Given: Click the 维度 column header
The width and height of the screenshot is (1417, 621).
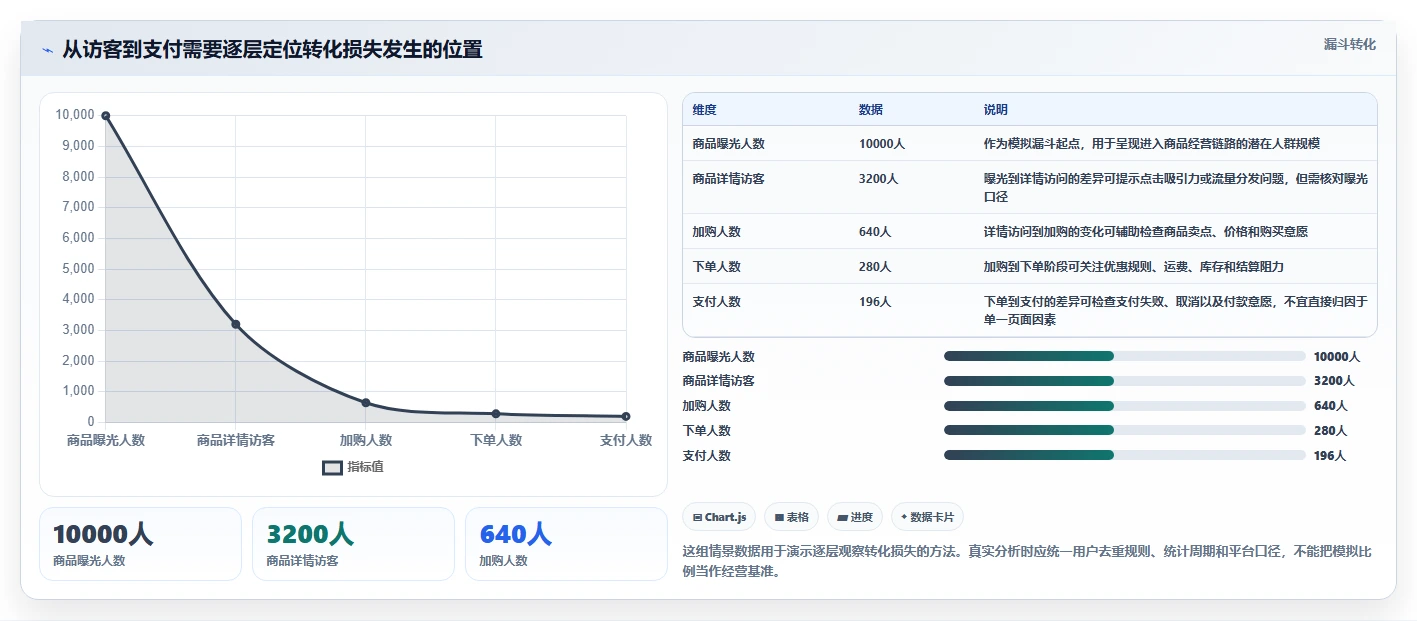Looking at the screenshot, I should pyautogui.click(x=704, y=110).
